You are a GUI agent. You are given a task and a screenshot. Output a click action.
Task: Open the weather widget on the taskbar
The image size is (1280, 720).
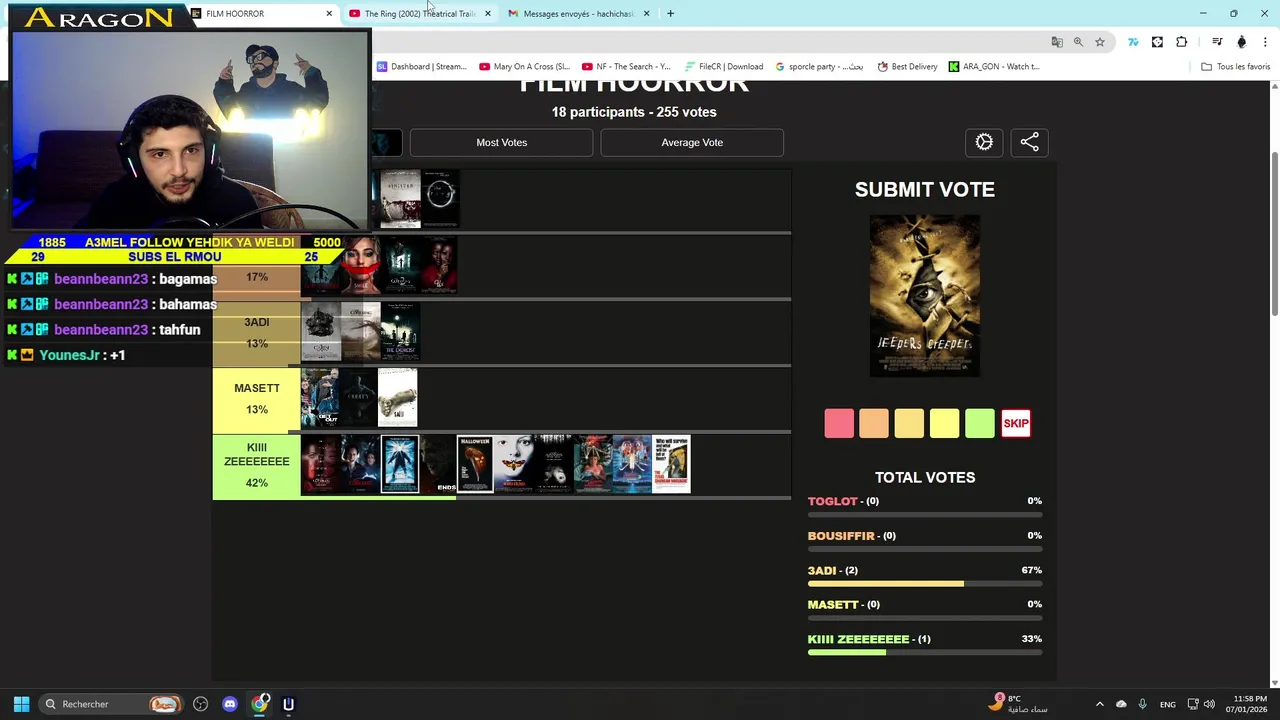1018,704
